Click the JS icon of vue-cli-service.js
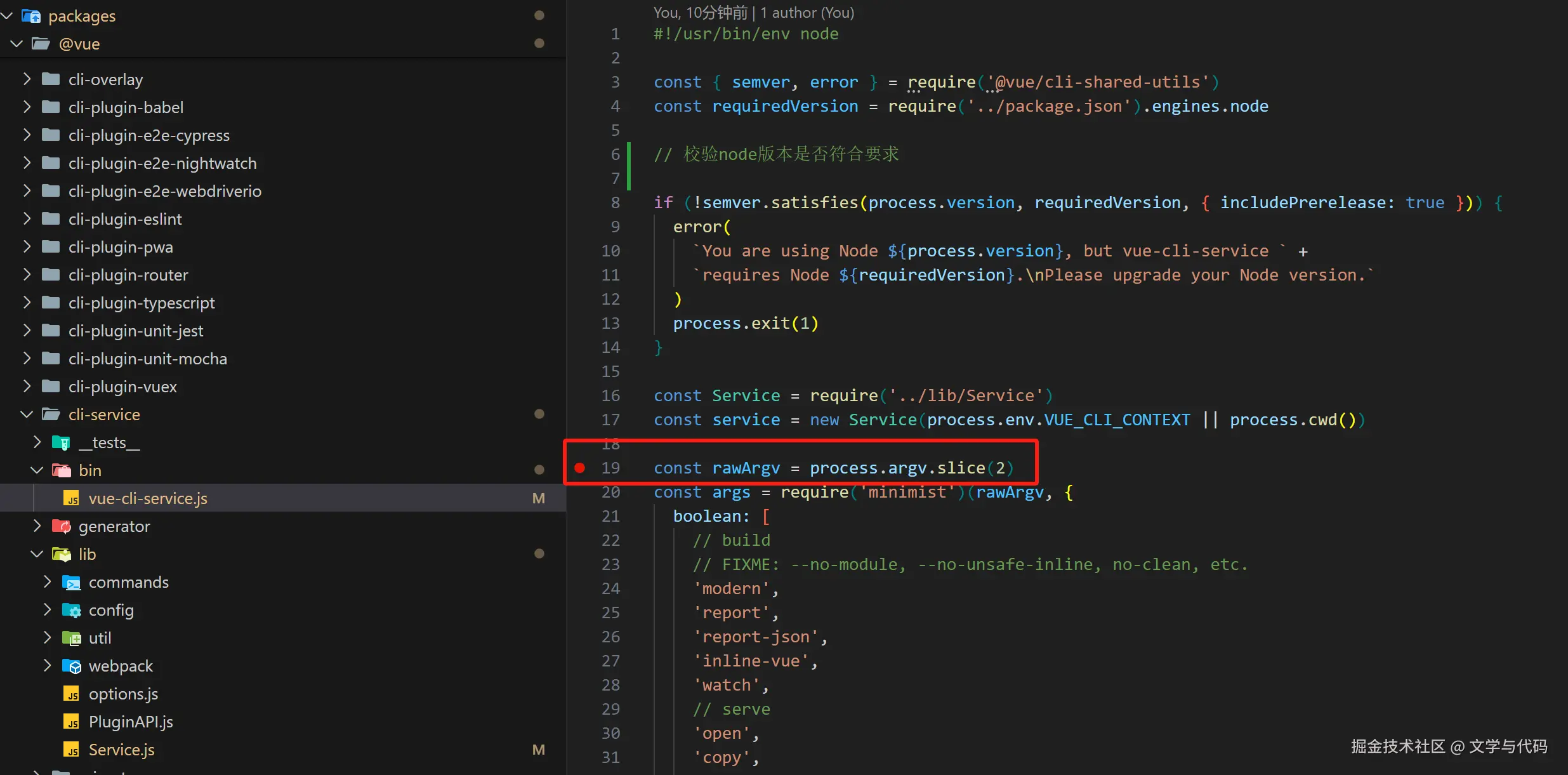 point(72,499)
